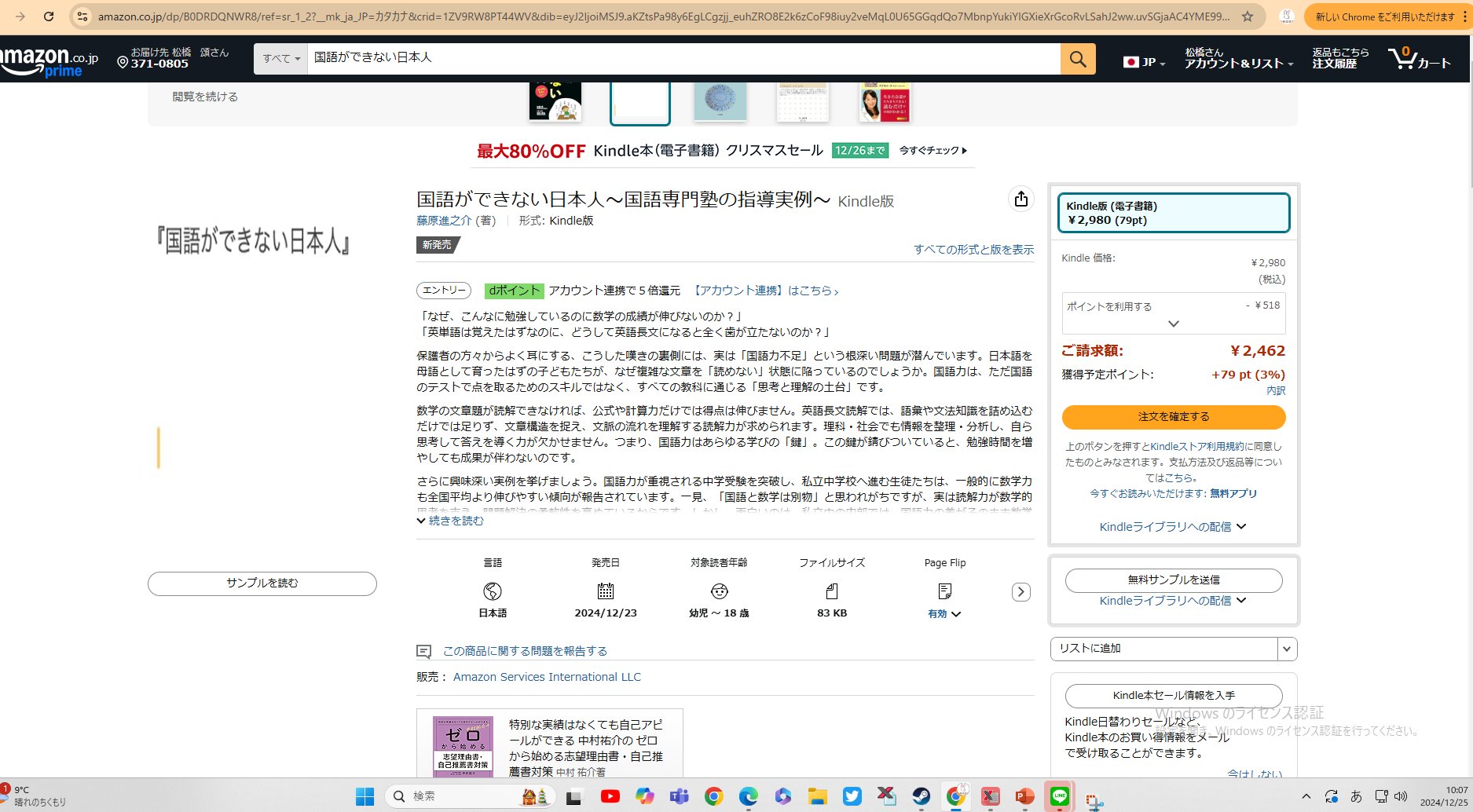Click the エントリー button
Screen dimensions: 1473x812
coord(444,291)
